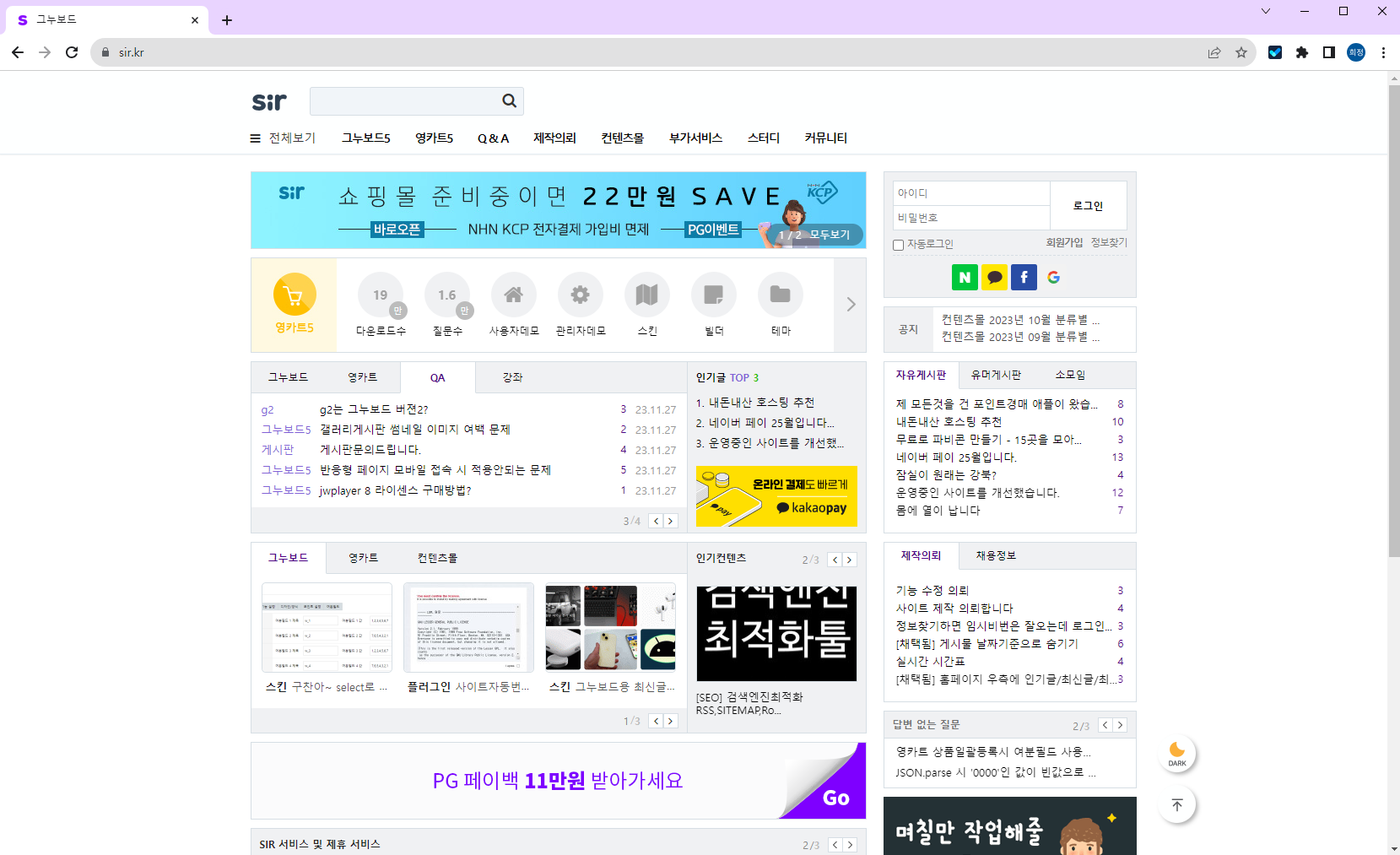Expand the icon carousel right arrow

click(x=851, y=305)
